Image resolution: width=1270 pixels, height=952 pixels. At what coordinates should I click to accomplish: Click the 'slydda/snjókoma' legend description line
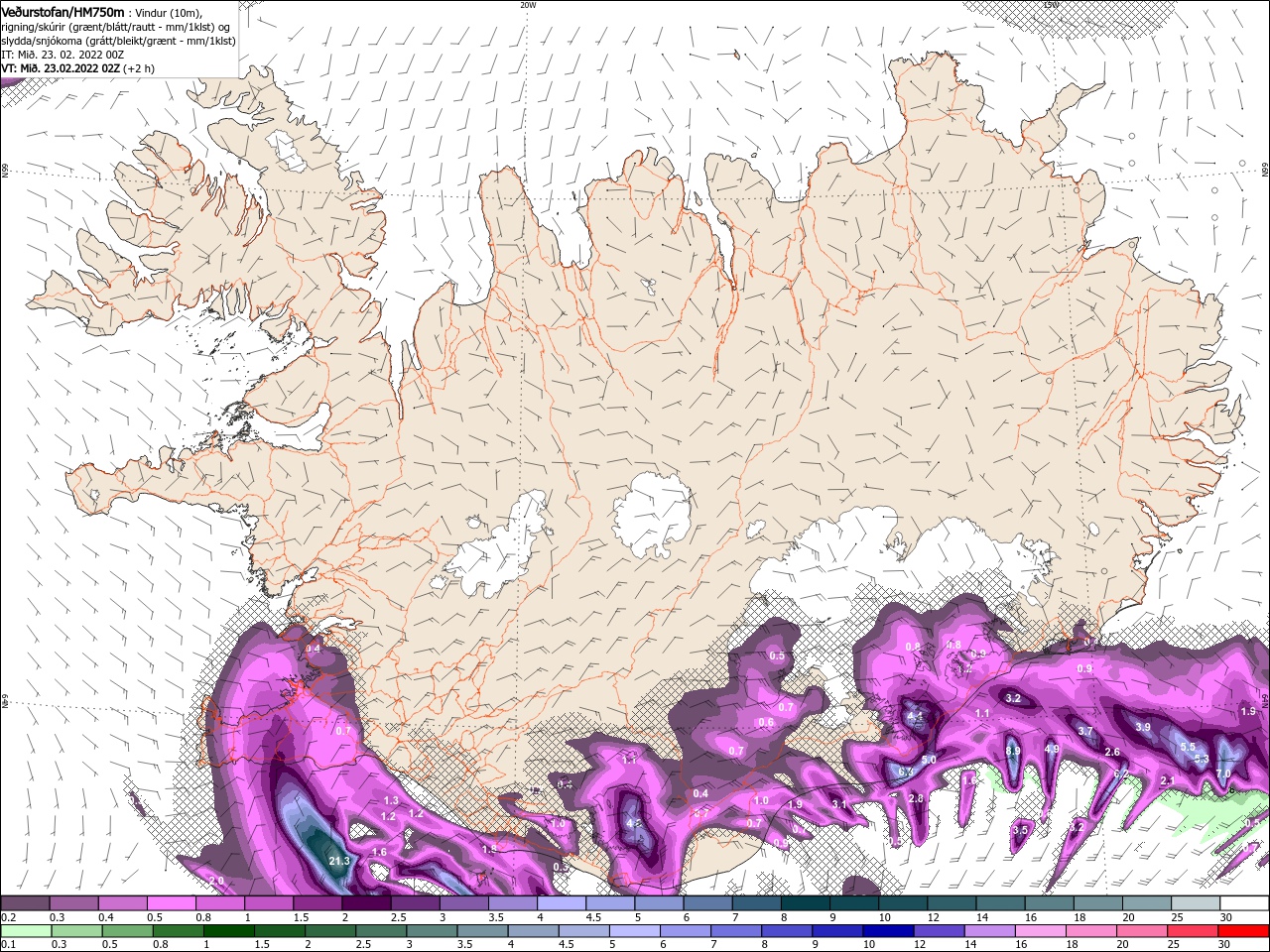pos(119,41)
